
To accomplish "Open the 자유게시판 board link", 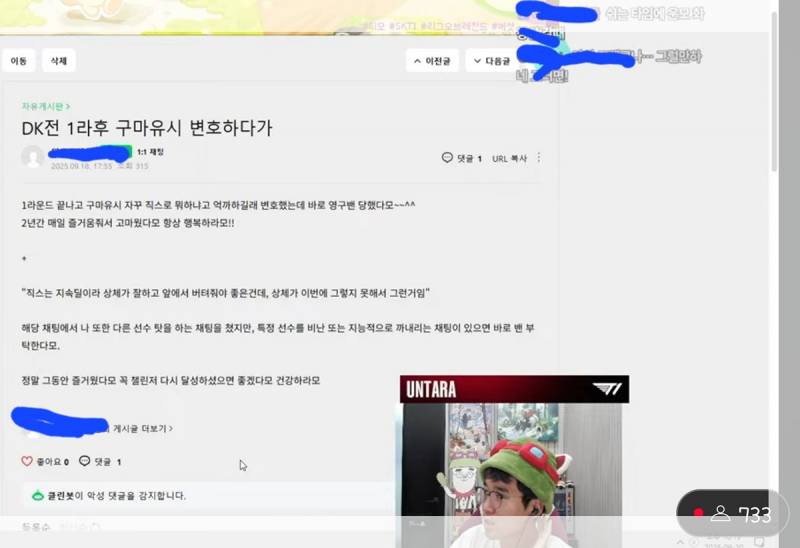I will point(46,106).
